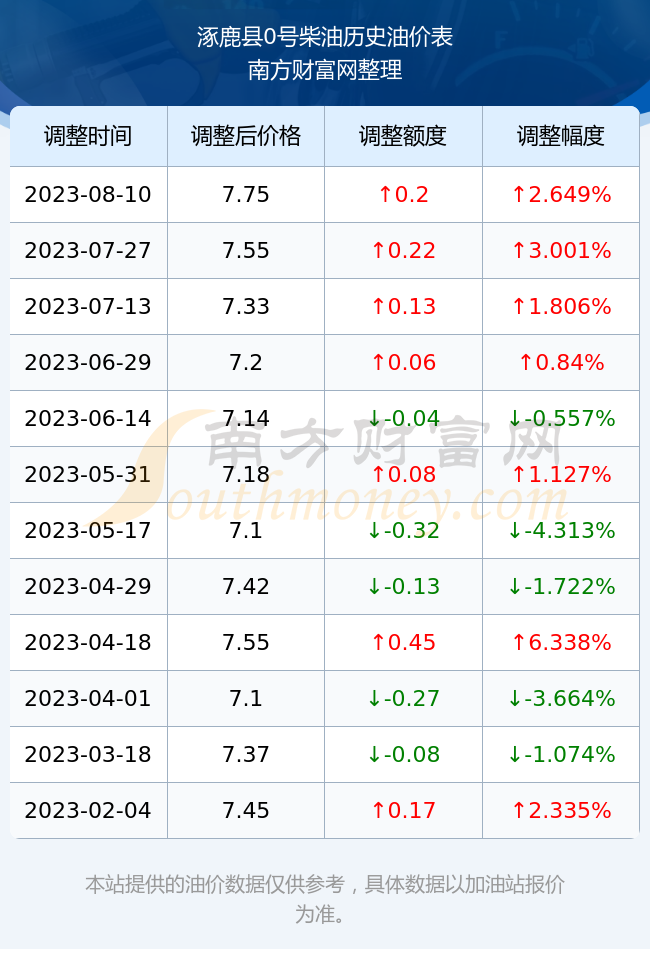Click the green ↓-1.074% percentage
650x980 pixels.
(x=561, y=754)
